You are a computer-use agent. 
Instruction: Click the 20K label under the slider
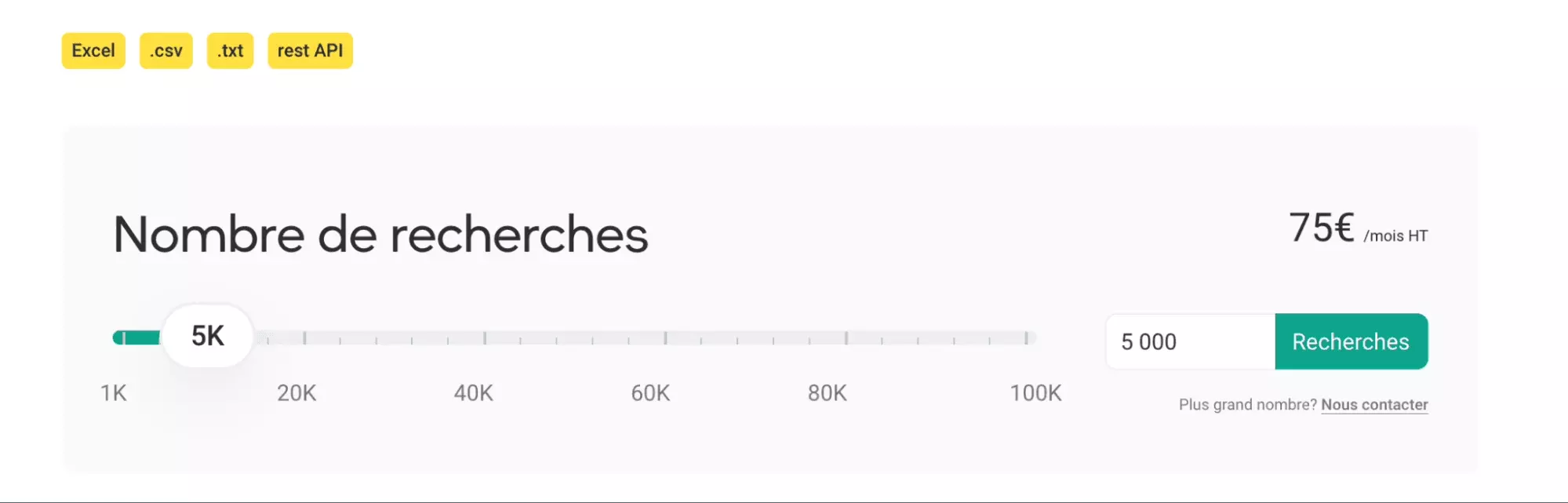297,393
